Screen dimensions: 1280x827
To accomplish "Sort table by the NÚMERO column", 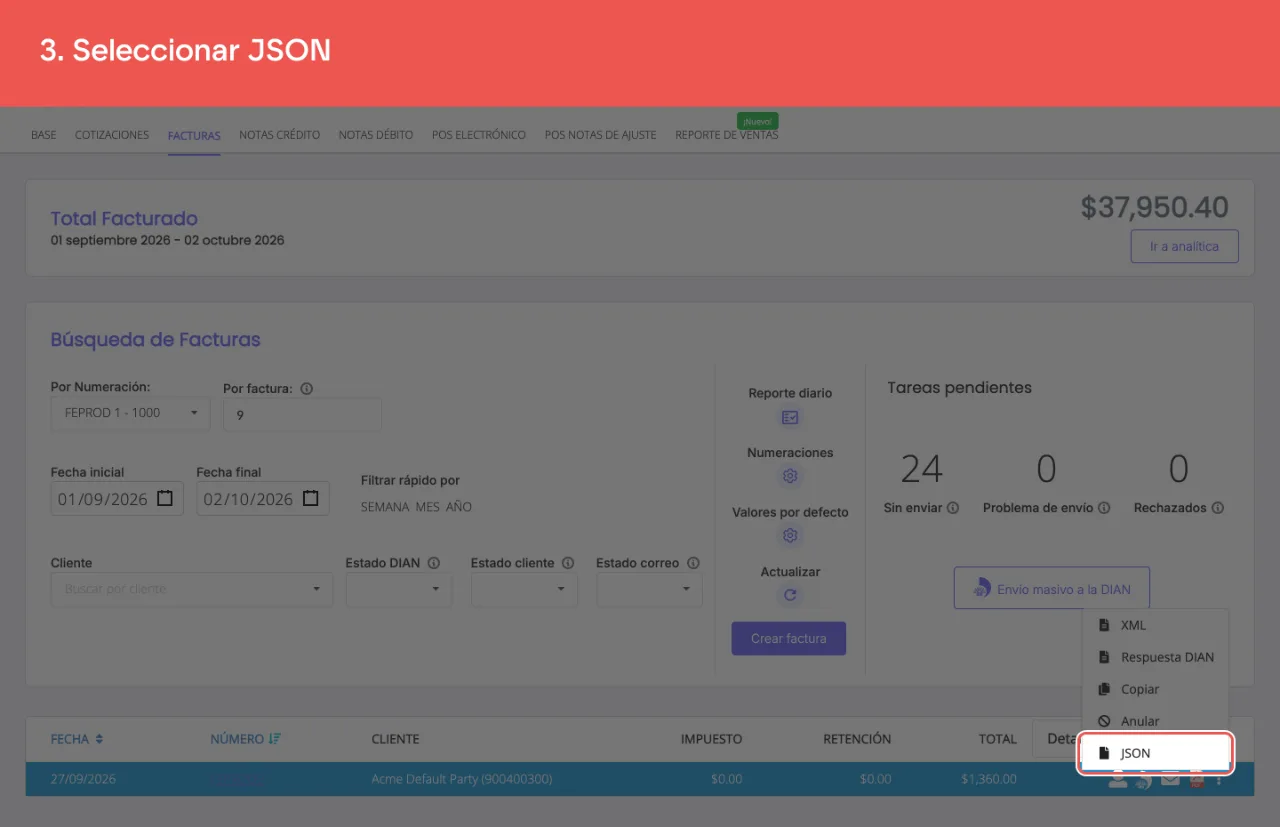I will coord(246,739).
